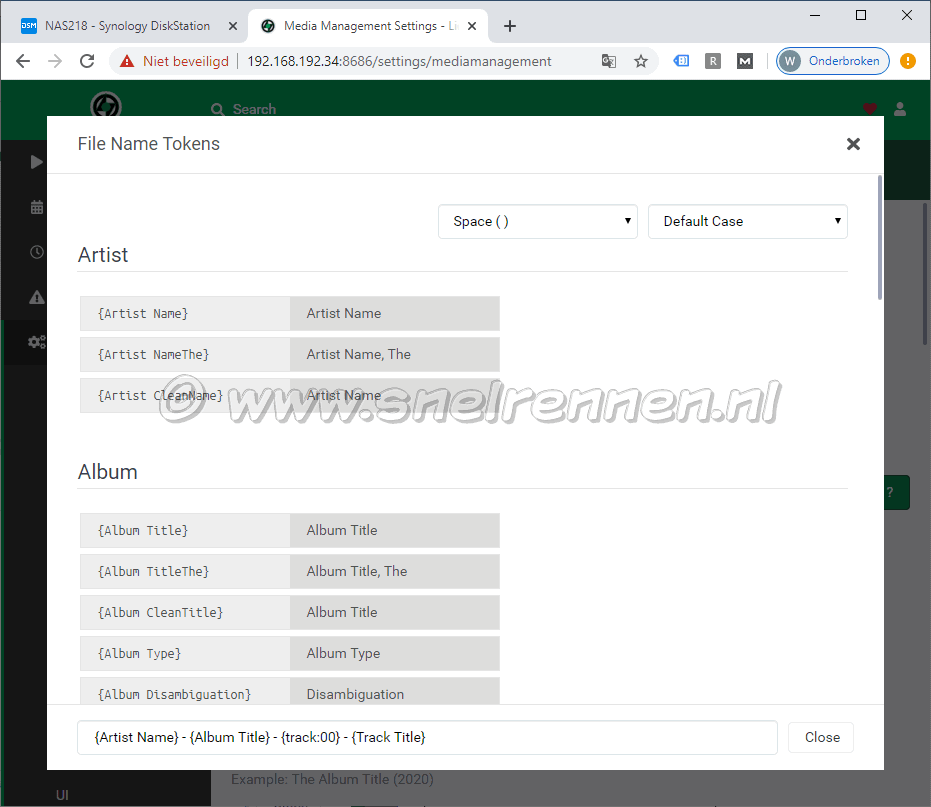Open the Wanted warning icon in sidebar
This screenshot has width=931, height=807.
point(37,297)
